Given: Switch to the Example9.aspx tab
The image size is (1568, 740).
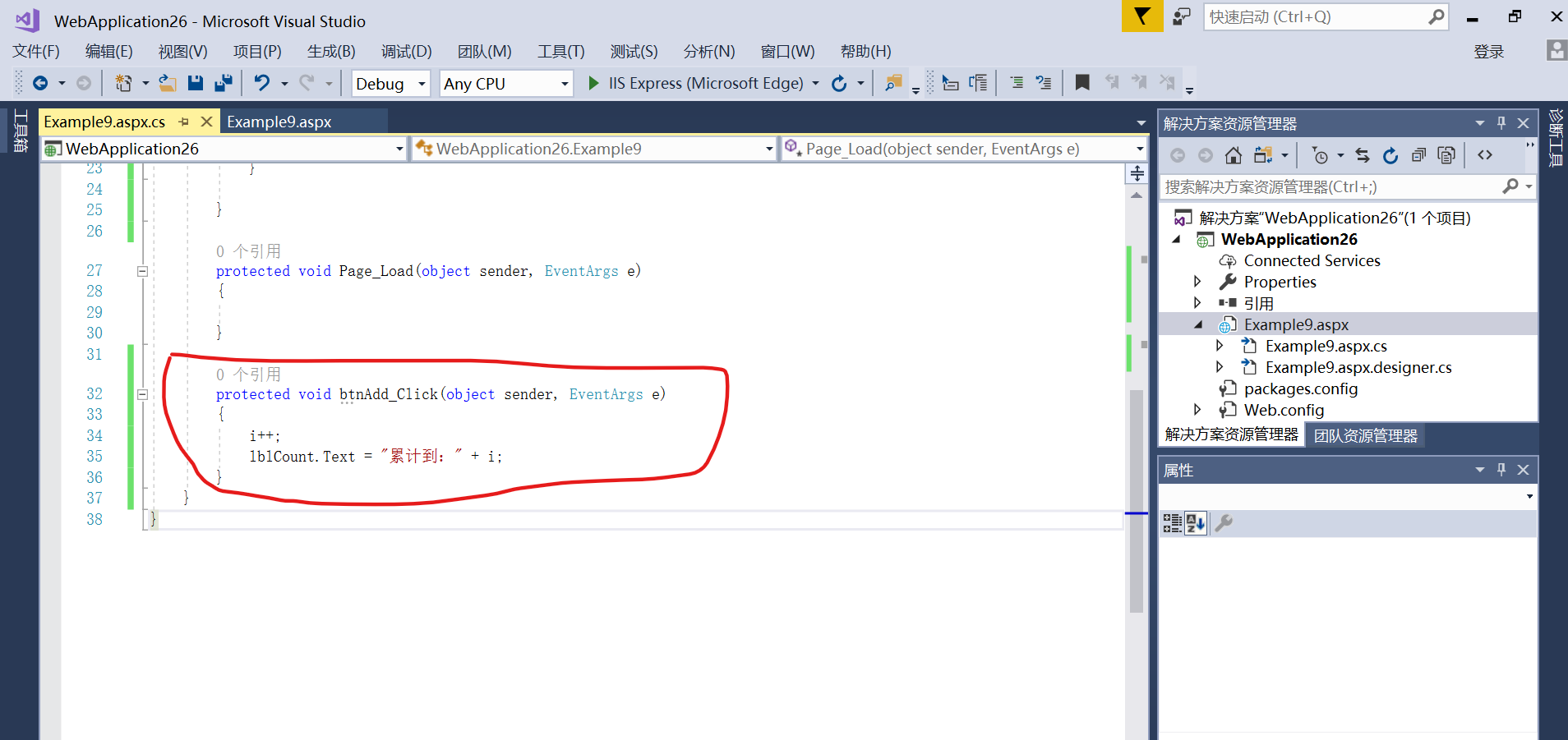Looking at the screenshot, I should (278, 121).
